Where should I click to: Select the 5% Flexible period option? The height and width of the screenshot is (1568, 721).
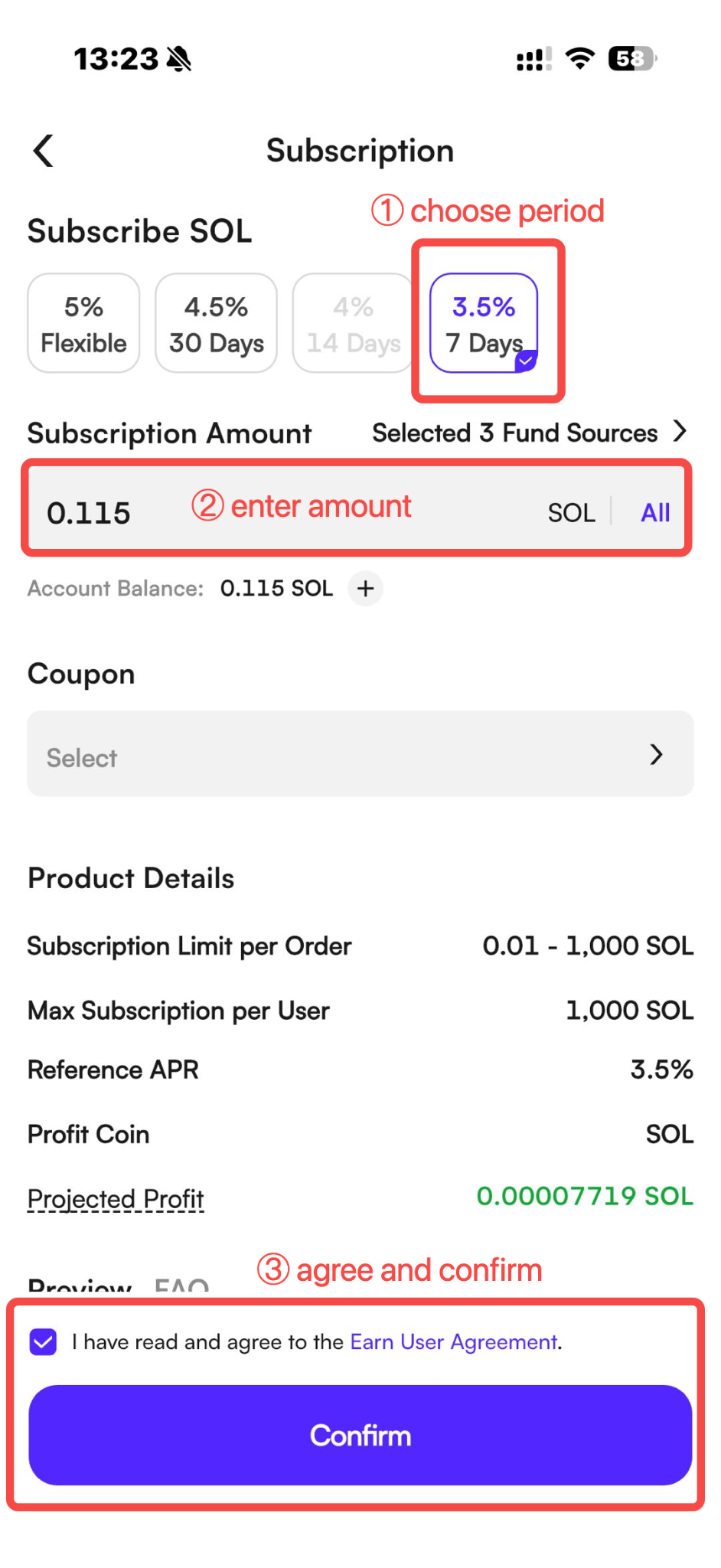(83, 323)
